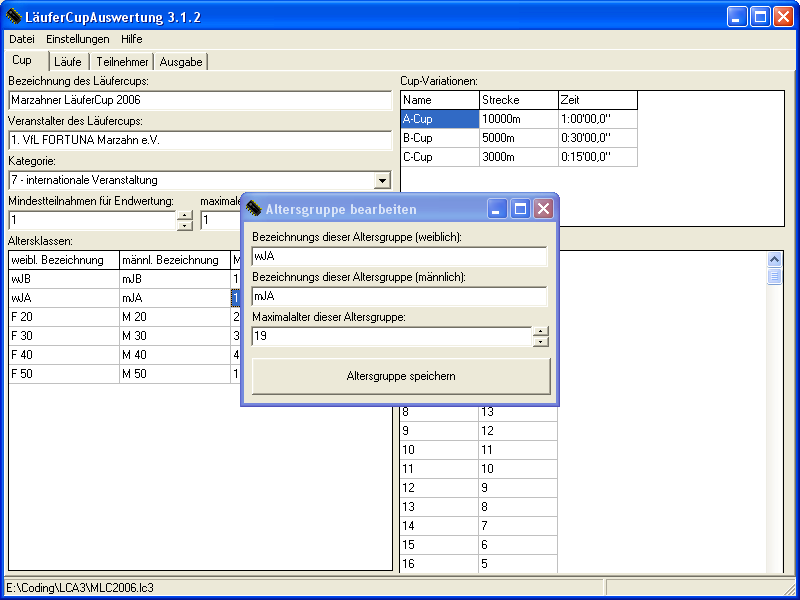The height and width of the screenshot is (600, 800).
Task: Maximize the LäuferCupAuswertung main window
Action: pyautogui.click(x=760, y=17)
